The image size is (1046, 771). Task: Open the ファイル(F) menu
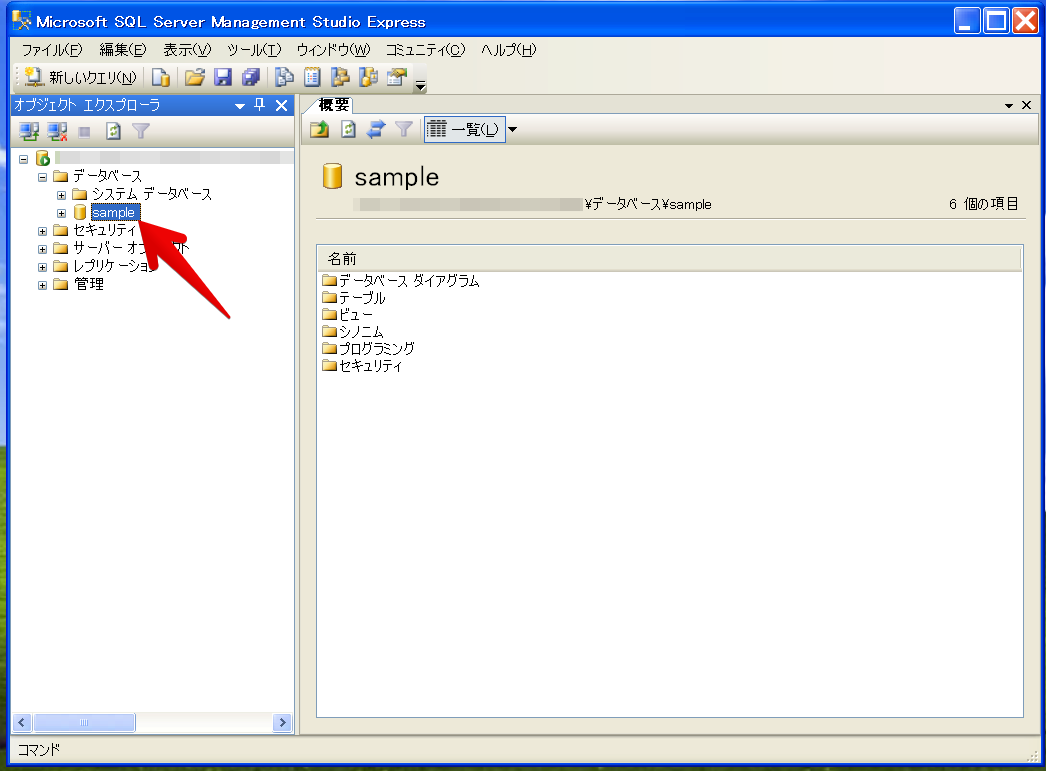pos(52,50)
